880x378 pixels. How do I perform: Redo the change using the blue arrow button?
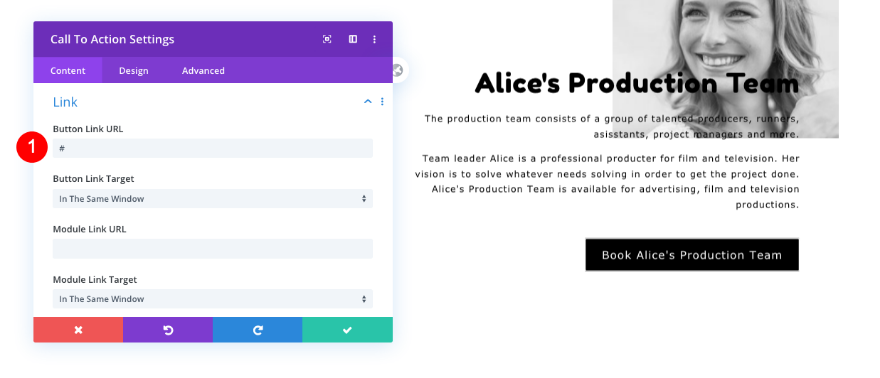[x=258, y=330]
